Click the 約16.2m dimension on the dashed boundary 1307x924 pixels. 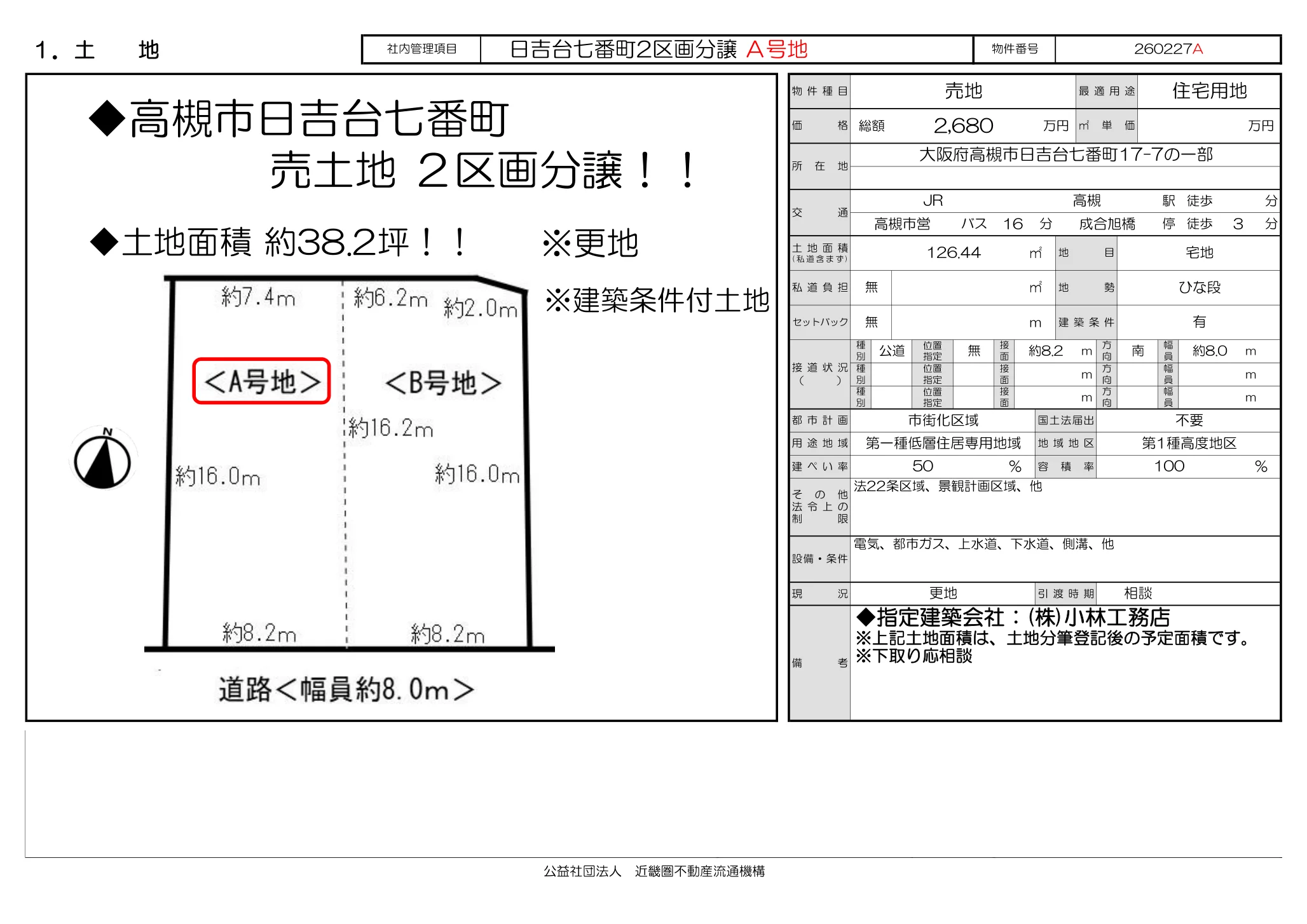(x=391, y=428)
